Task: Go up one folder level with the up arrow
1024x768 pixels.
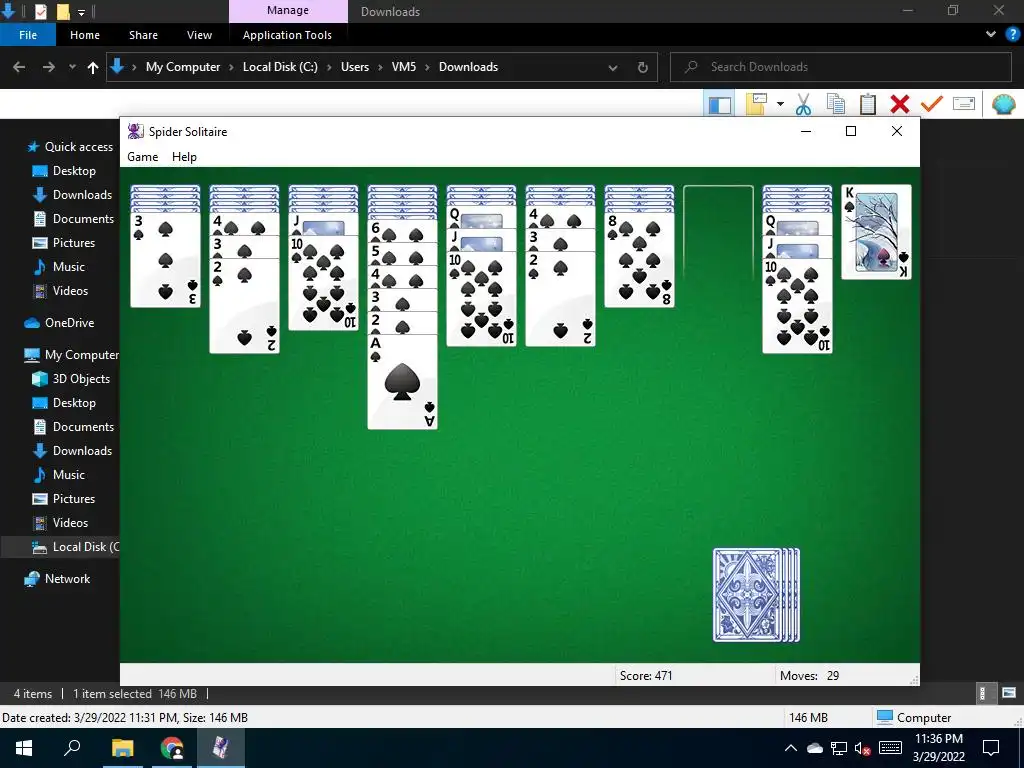Action: [93, 67]
